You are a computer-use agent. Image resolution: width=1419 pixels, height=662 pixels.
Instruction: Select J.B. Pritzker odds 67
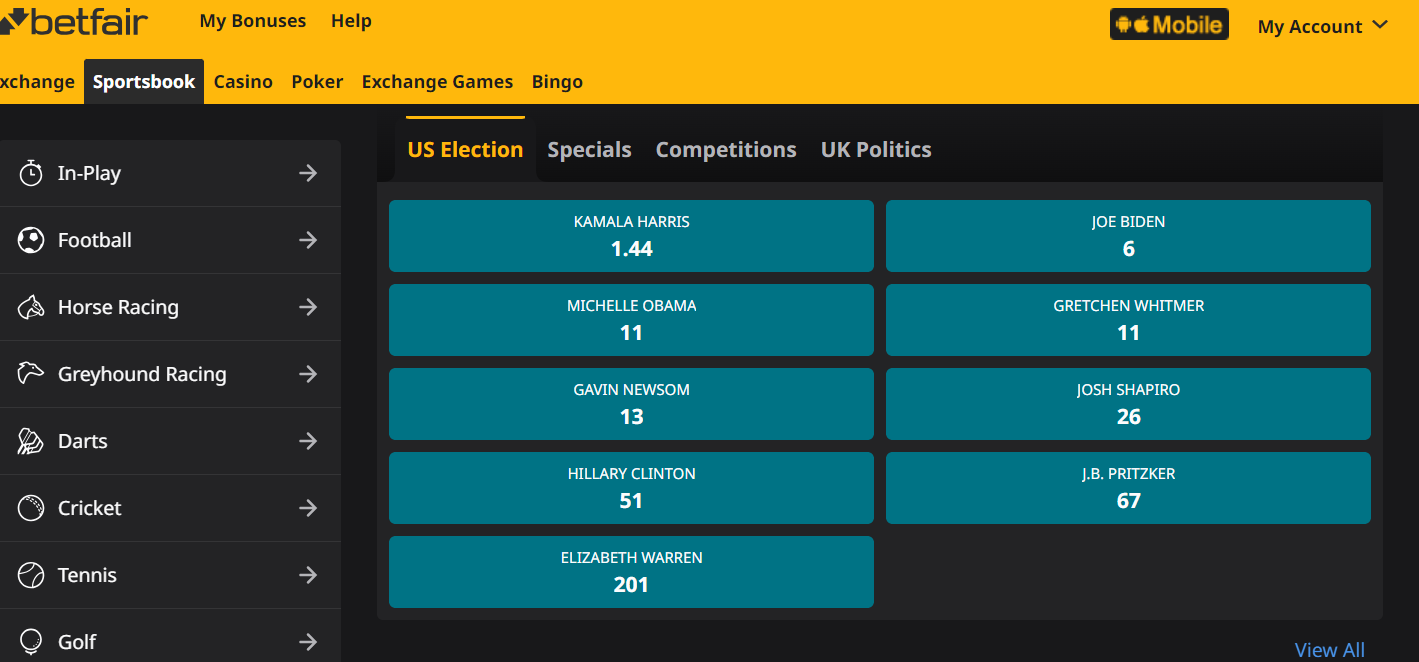(1128, 488)
